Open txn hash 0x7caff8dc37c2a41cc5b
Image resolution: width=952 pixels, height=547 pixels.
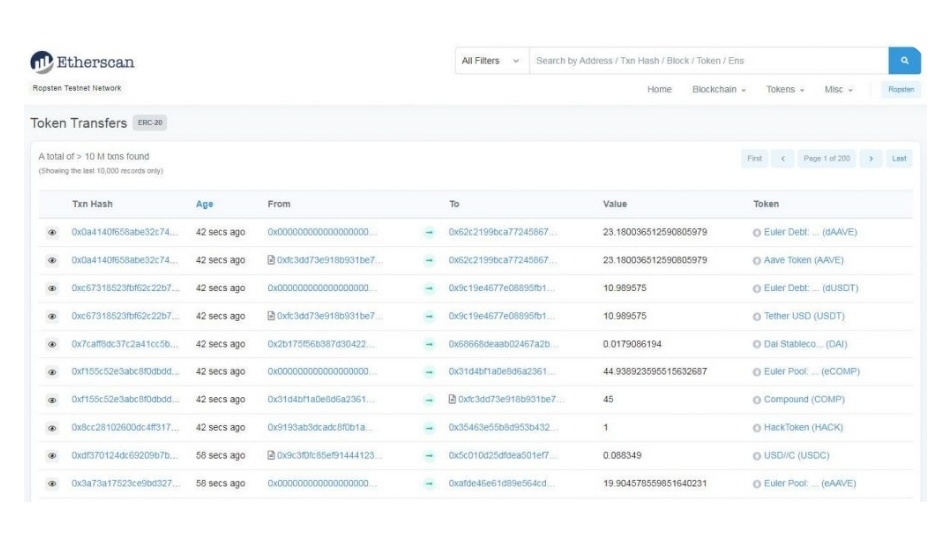click(125, 344)
